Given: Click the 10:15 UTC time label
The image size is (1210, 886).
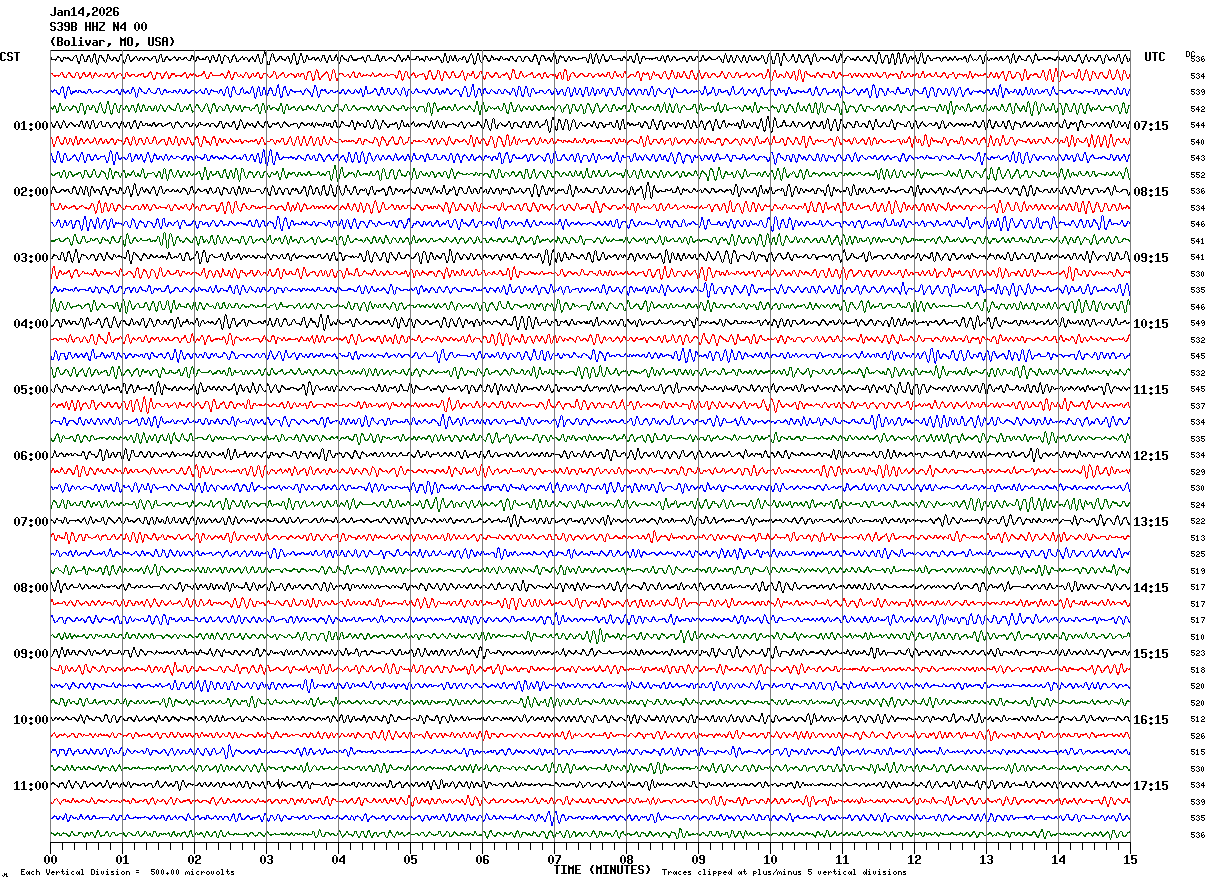Looking at the screenshot, I should click(x=1150, y=324).
